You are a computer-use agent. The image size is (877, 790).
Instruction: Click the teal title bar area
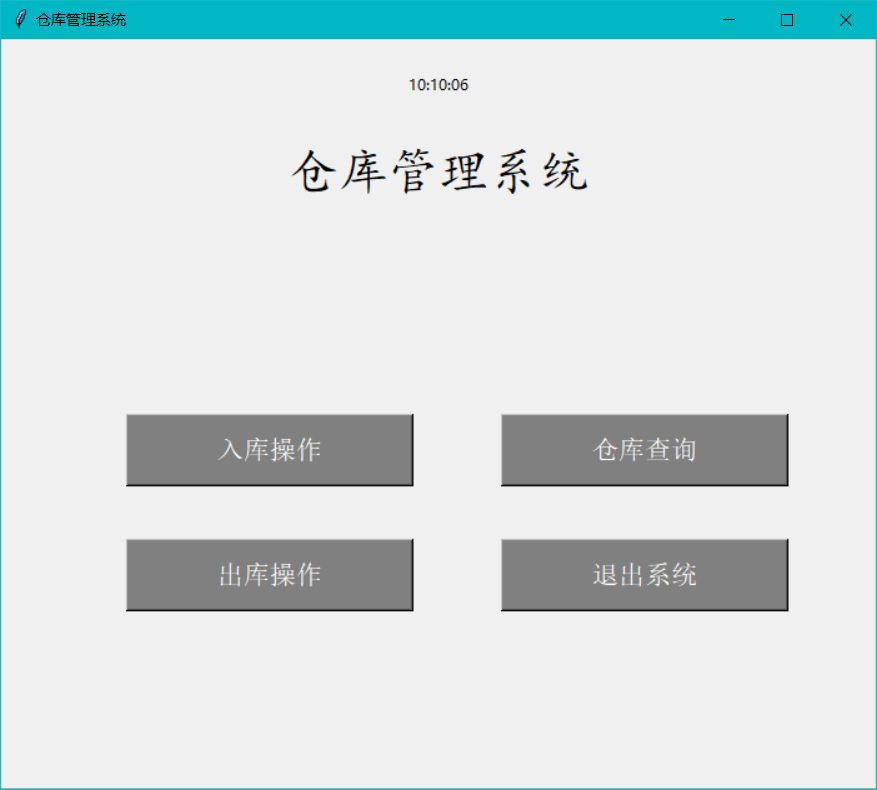click(400, 19)
